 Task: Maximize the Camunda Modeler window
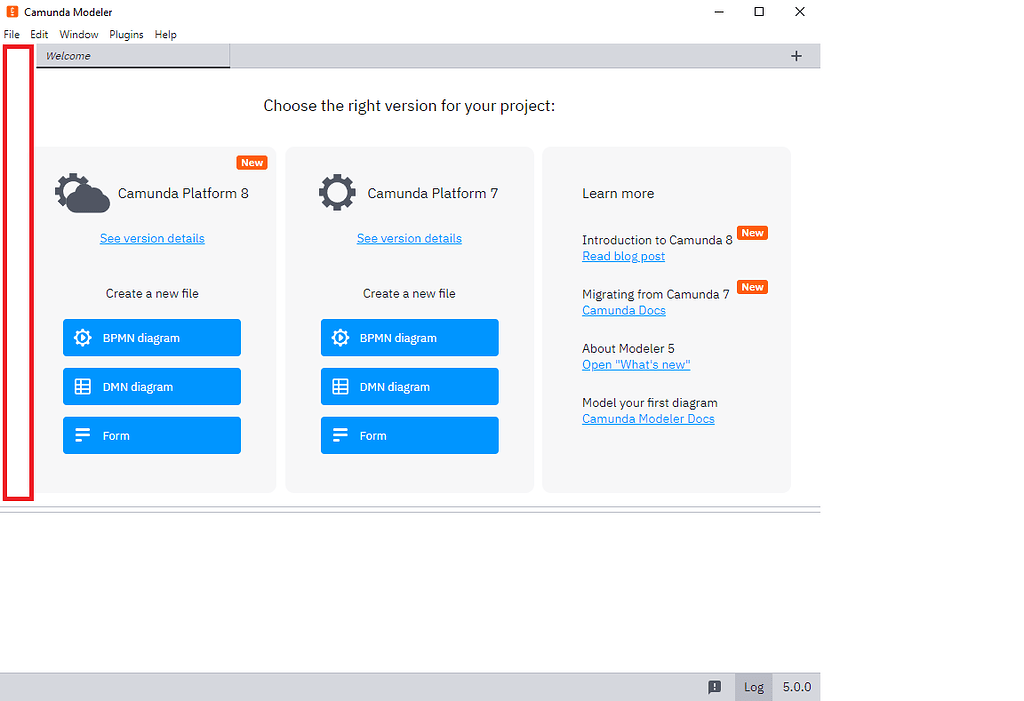pyautogui.click(x=759, y=12)
